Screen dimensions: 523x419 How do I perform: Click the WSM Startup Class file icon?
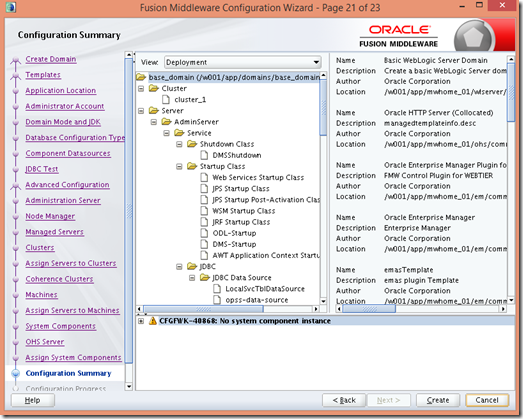pyautogui.click(x=204, y=211)
